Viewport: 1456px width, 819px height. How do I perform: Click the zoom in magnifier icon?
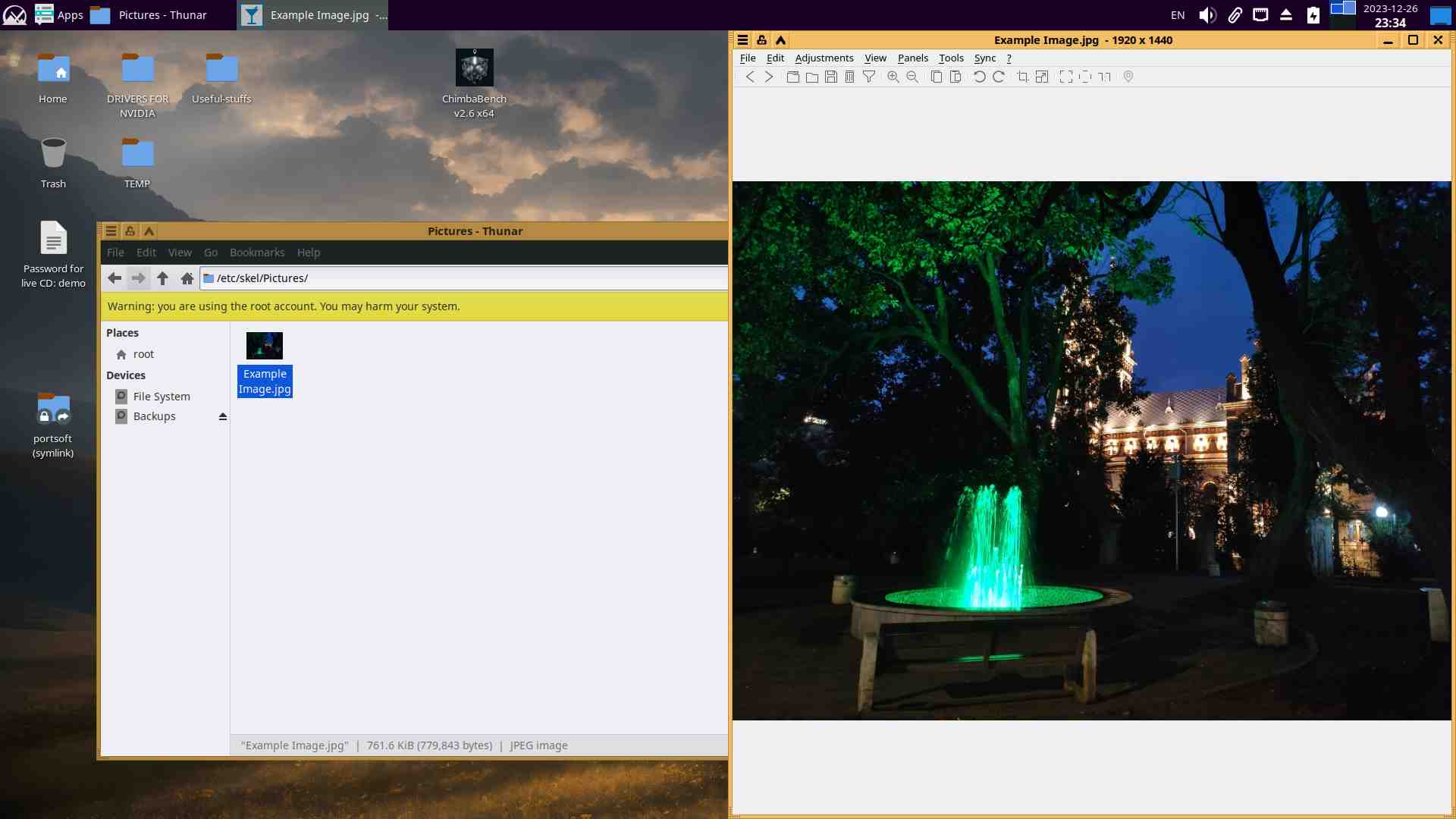coord(893,77)
